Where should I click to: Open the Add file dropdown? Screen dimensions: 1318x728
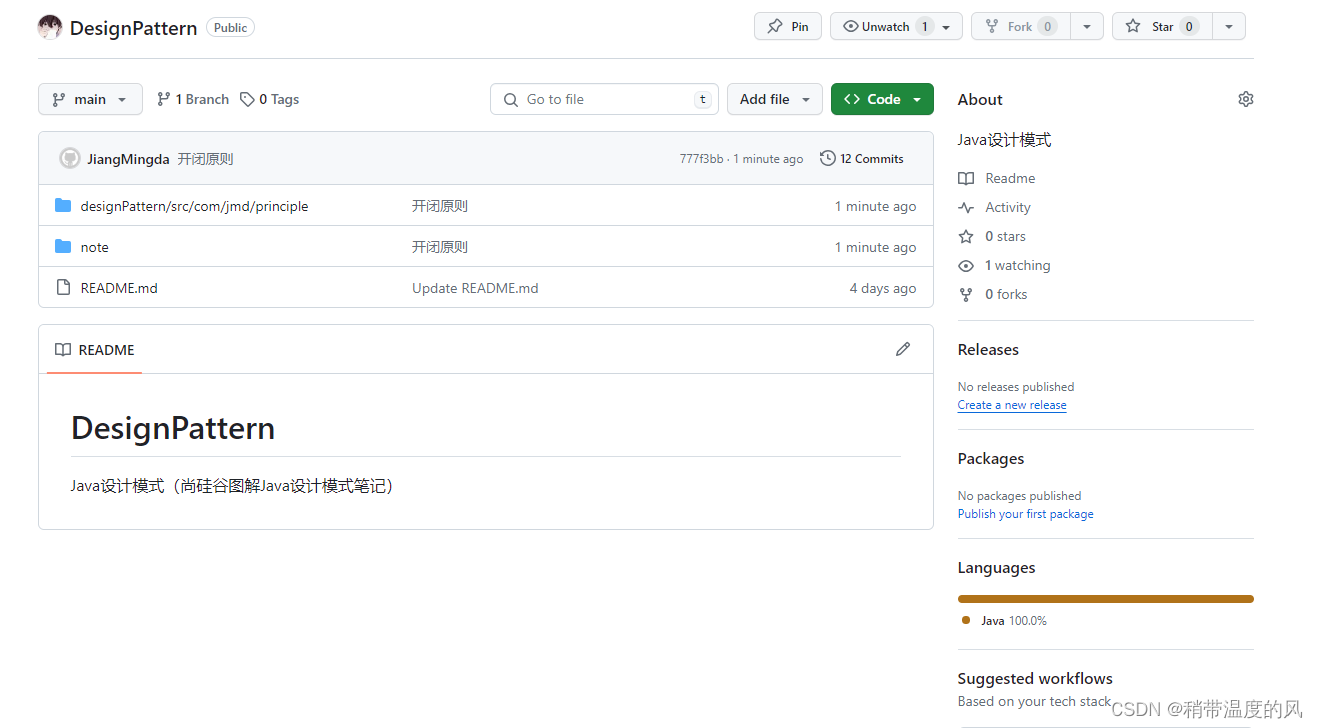pyautogui.click(x=775, y=99)
